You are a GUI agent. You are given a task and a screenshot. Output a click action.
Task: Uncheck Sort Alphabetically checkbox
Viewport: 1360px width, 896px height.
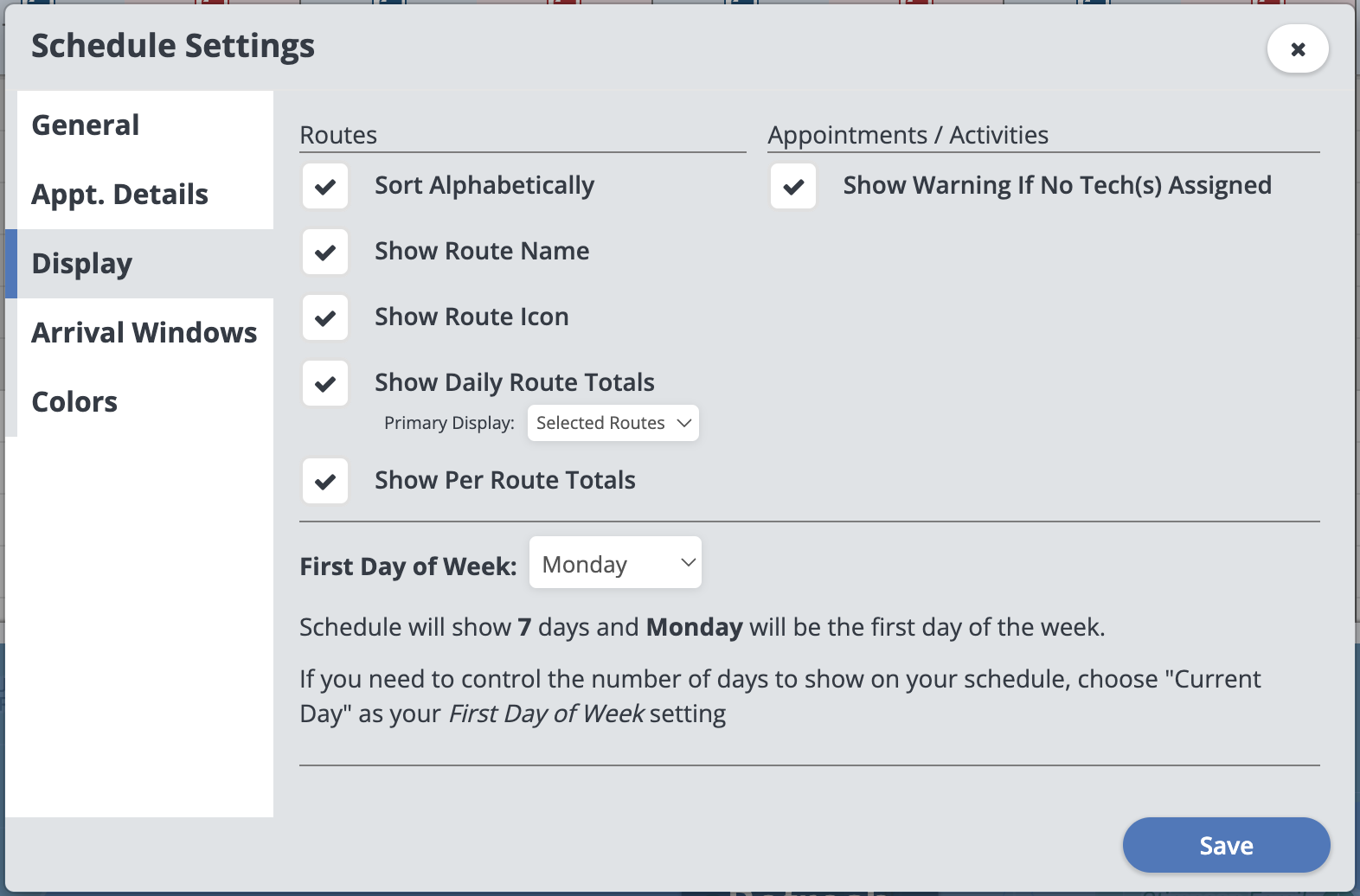[325, 186]
